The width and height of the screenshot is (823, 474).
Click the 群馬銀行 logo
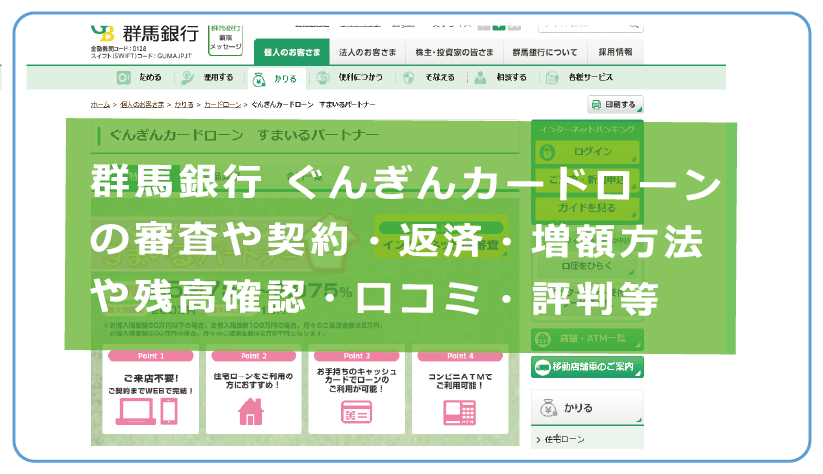pos(145,34)
